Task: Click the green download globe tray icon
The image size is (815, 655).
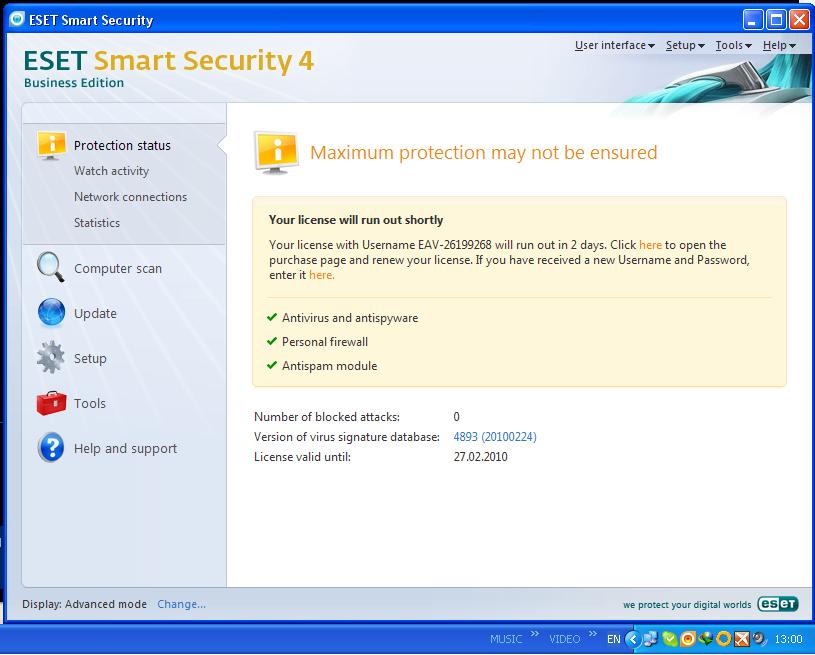Action: pyautogui.click(x=705, y=638)
